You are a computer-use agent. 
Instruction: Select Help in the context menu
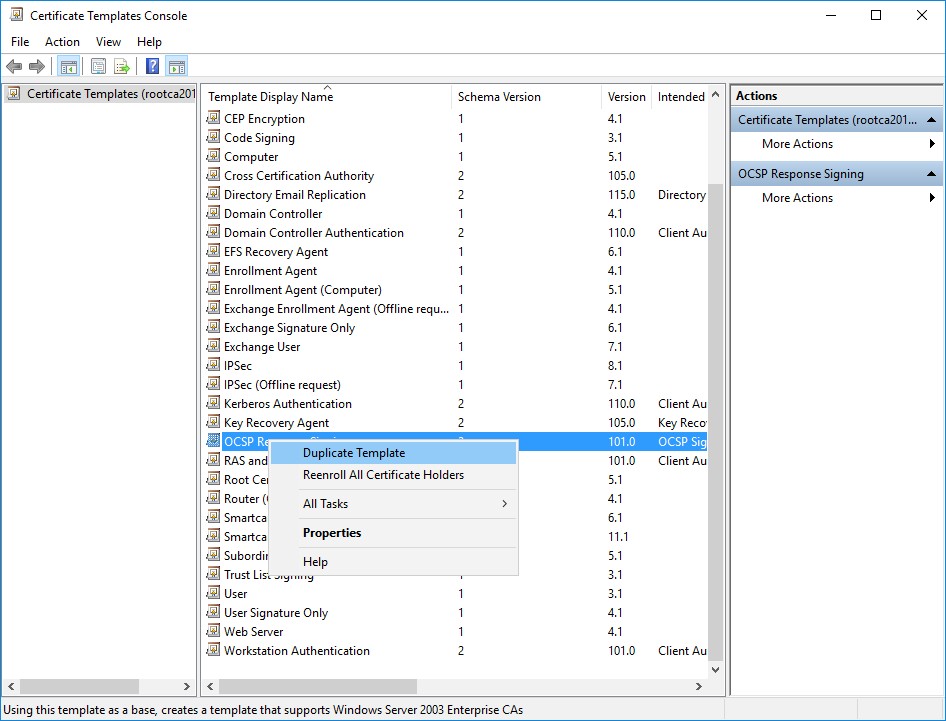tap(393, 562)
